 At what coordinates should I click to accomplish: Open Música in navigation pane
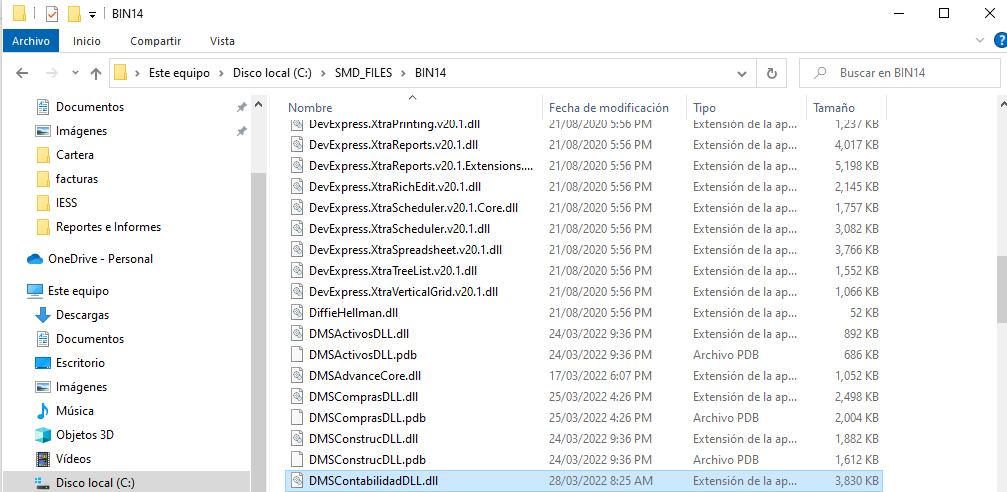(74, 410)
